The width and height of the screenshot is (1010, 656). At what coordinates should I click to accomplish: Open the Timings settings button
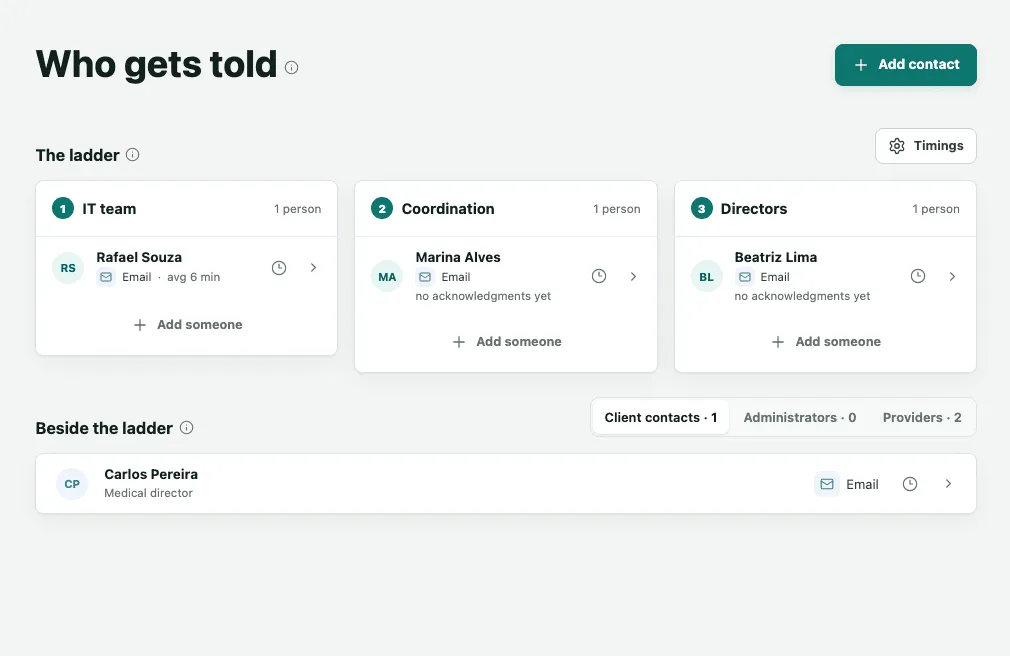926,146
